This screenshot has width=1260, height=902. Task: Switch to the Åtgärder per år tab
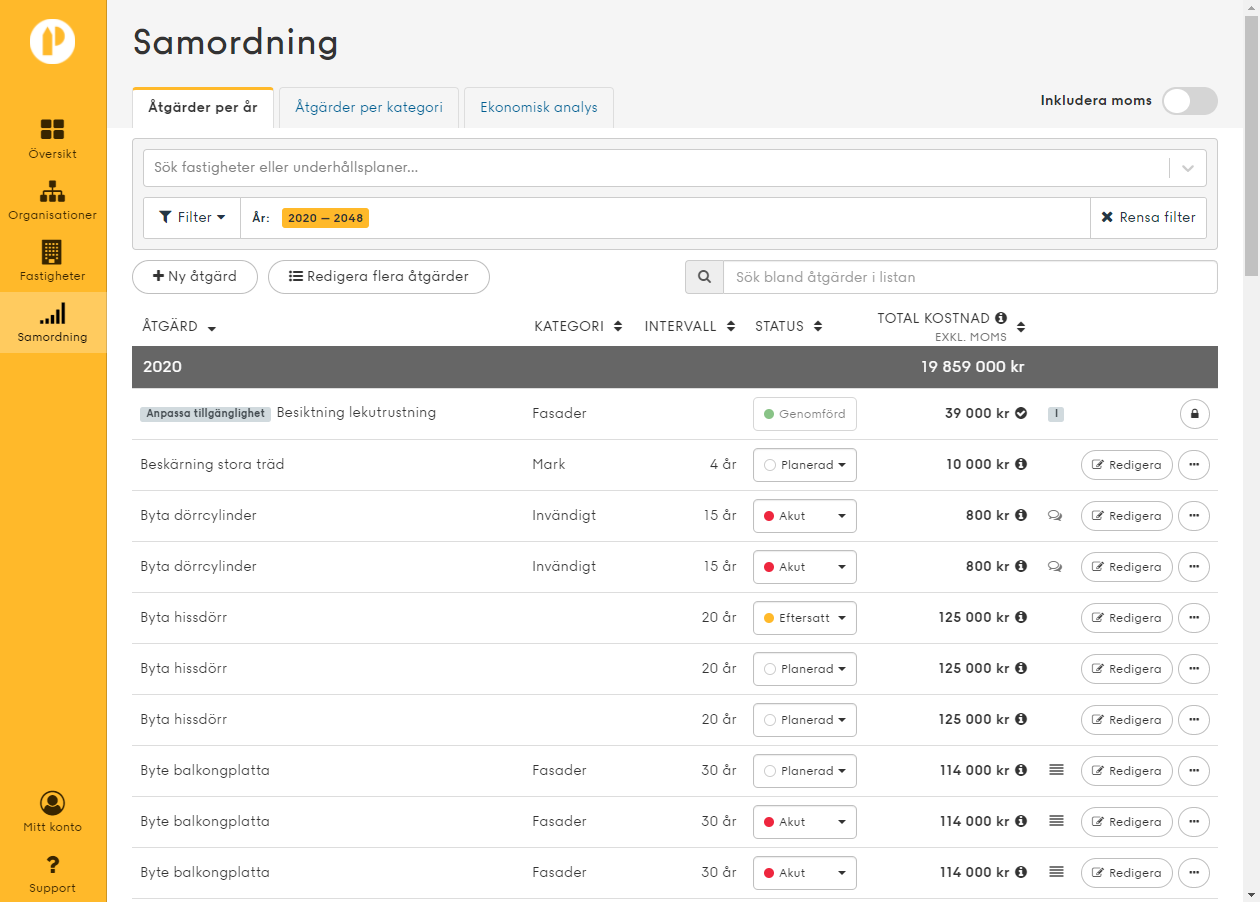[203, 108]
